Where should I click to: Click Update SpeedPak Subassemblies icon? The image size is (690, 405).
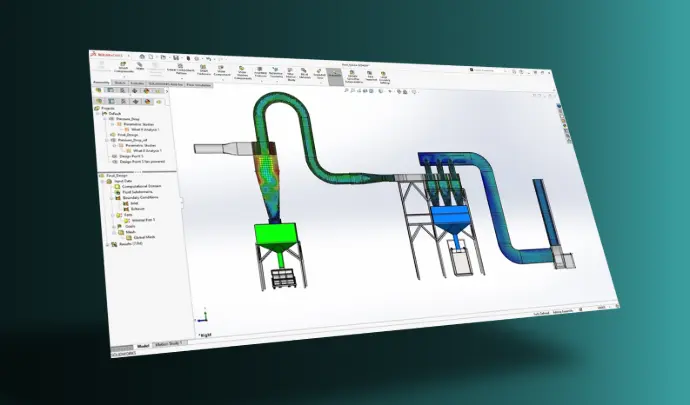(x=352, y=77)
